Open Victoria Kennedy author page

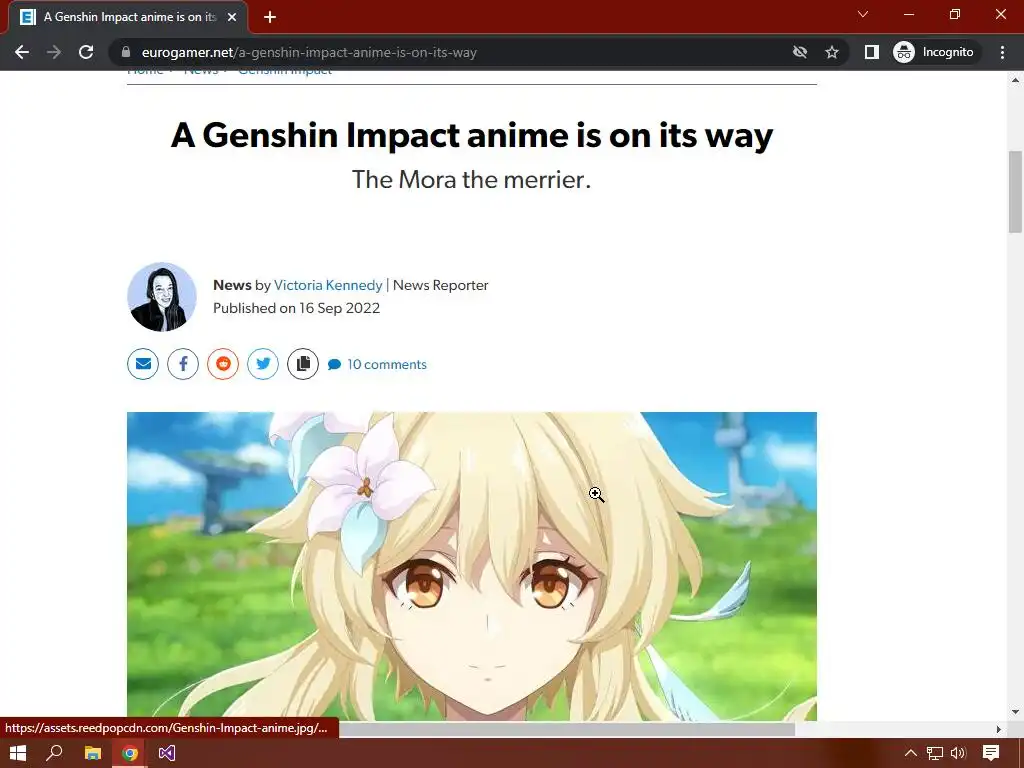point(328,285)
